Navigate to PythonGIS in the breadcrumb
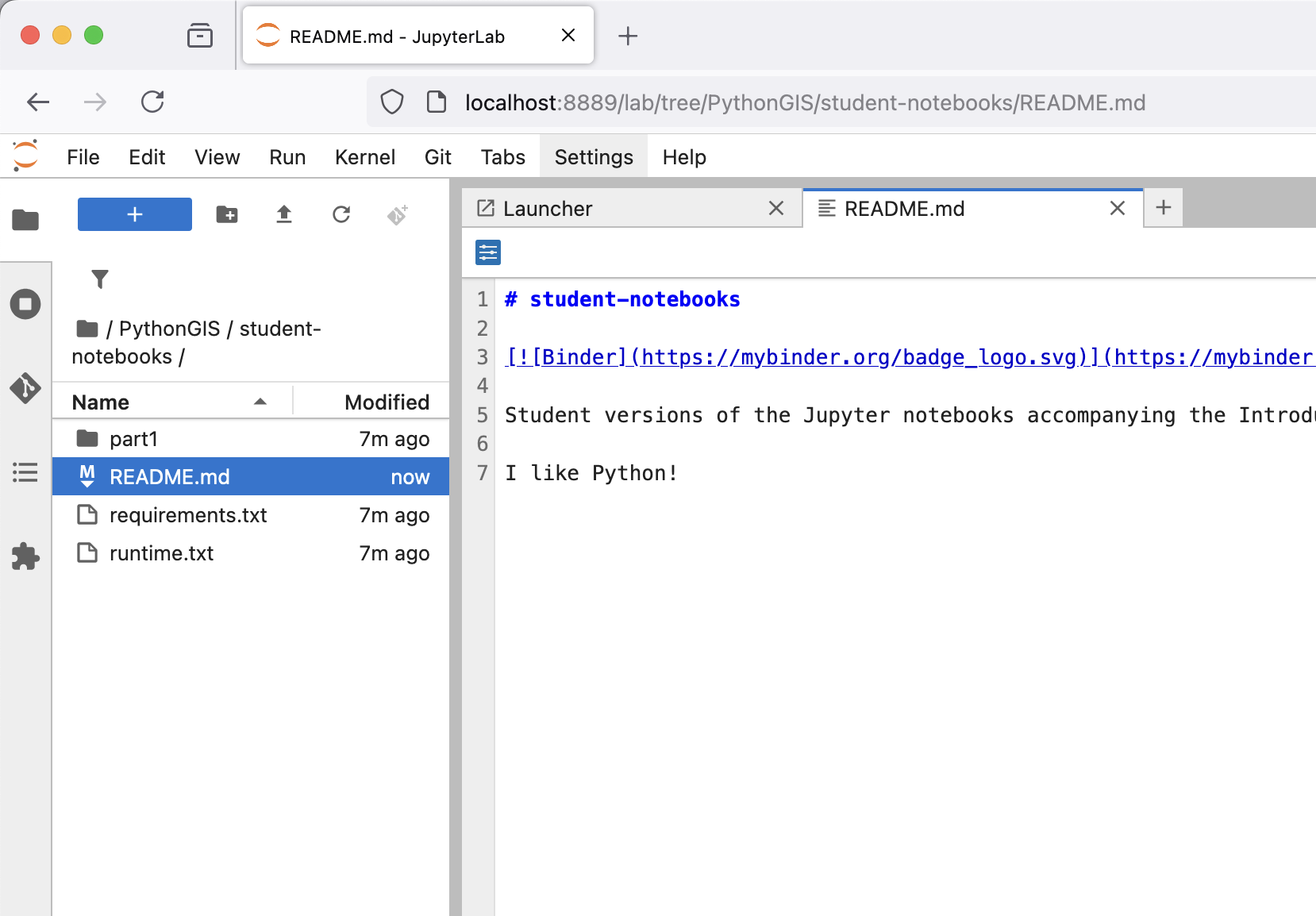This screenshot has width=1316, height=916. coord(169,329)
